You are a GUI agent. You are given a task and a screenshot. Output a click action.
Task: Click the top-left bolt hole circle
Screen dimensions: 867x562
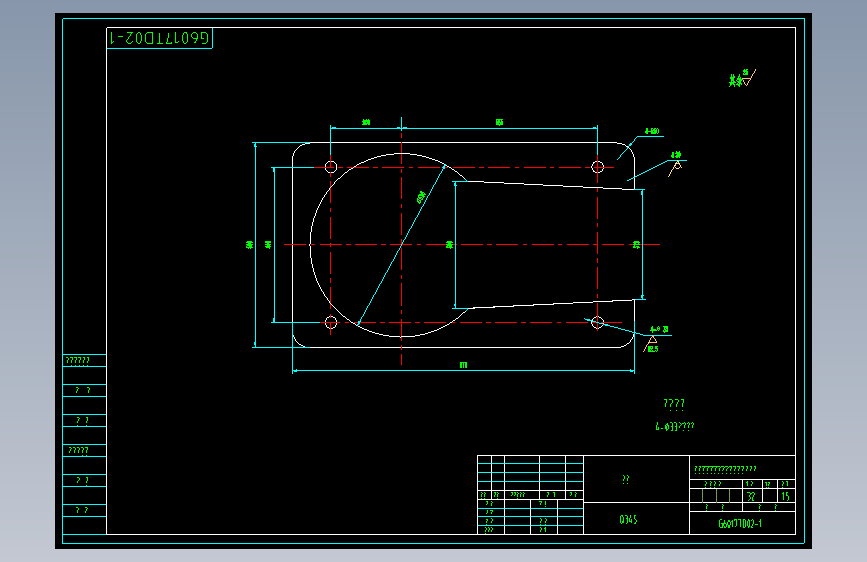331,166
